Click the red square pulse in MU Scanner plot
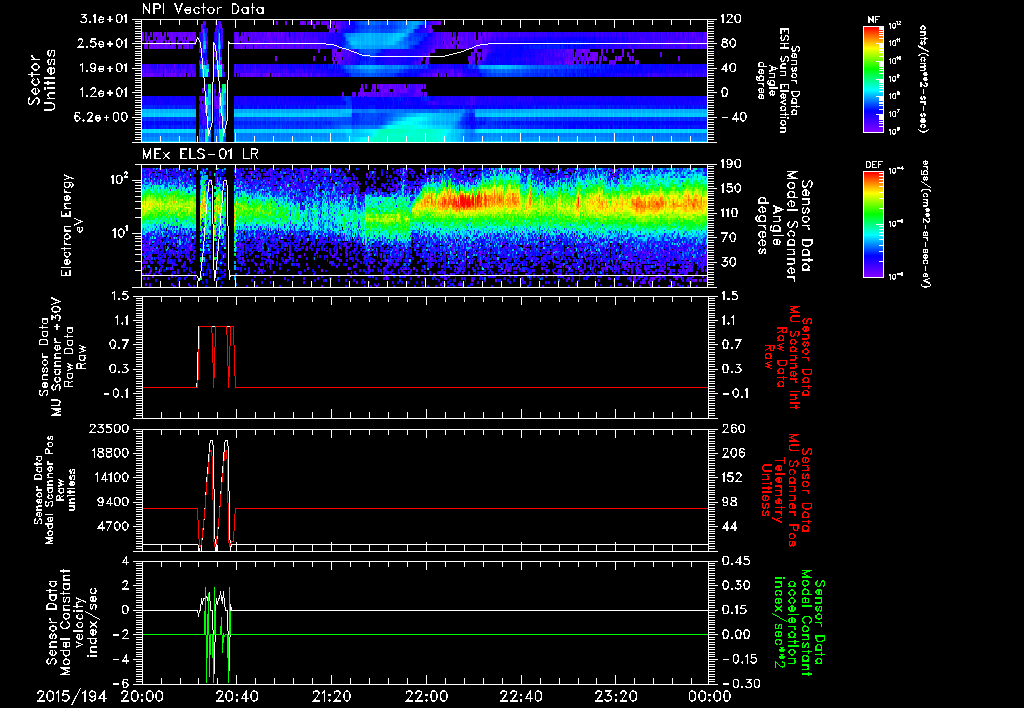 click(216, 357)
